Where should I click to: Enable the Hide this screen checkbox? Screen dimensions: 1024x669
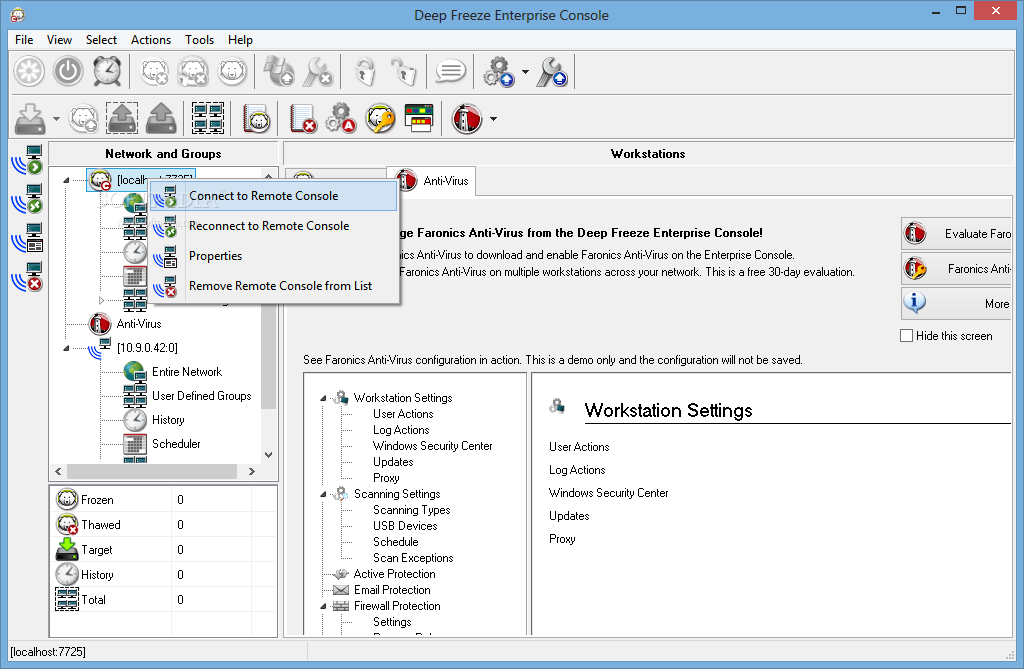pos(906,336)
